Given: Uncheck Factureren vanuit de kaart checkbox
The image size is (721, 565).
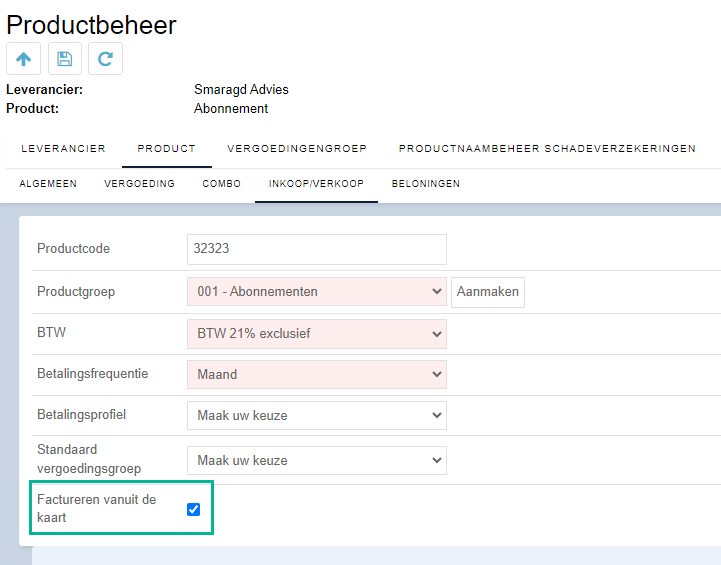Looking at the screenshot, I should 194,509.
